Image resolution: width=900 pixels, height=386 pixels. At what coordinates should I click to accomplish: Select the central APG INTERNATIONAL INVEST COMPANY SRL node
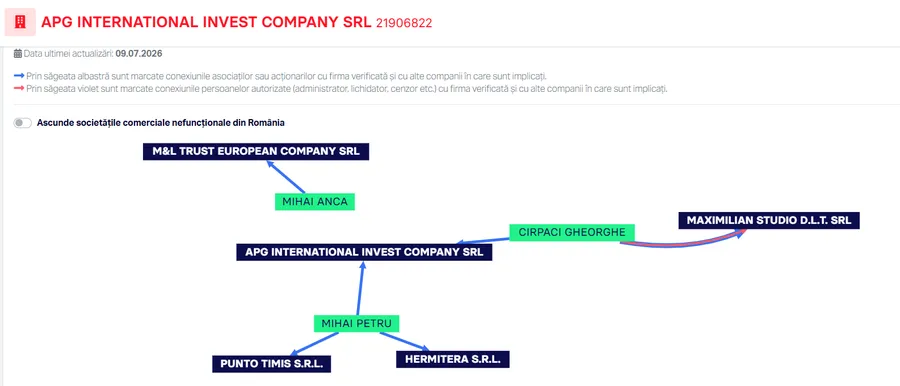(364, 252)
